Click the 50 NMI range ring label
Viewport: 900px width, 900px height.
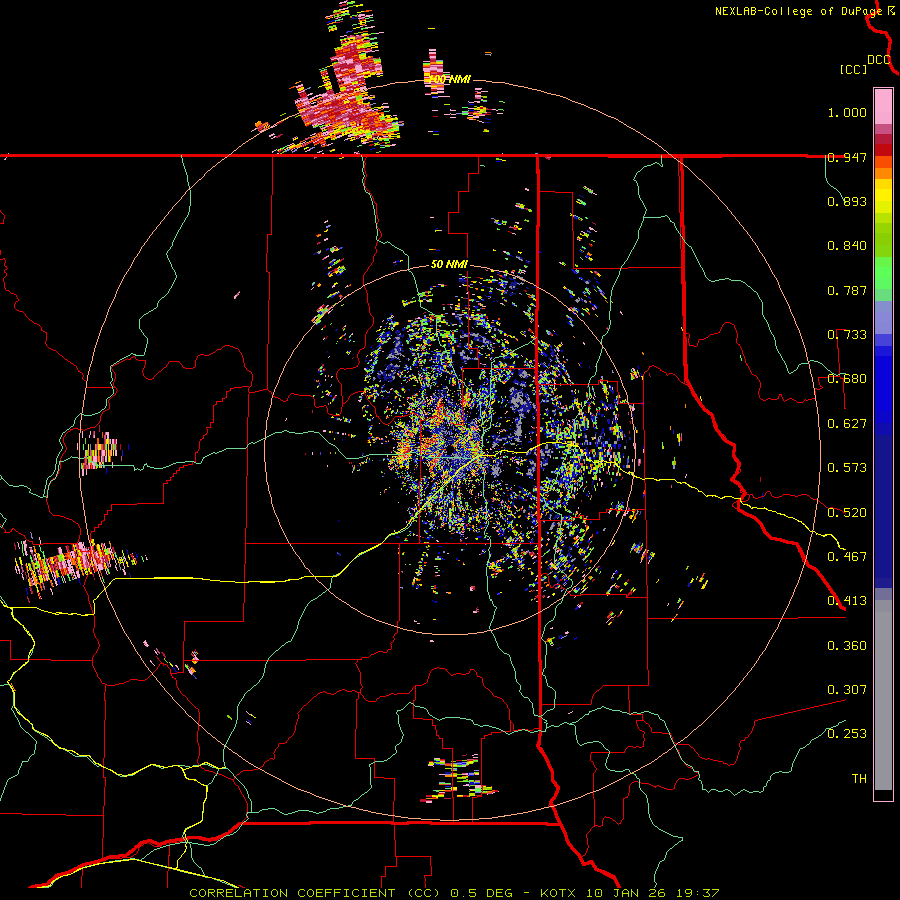(449, 265)
